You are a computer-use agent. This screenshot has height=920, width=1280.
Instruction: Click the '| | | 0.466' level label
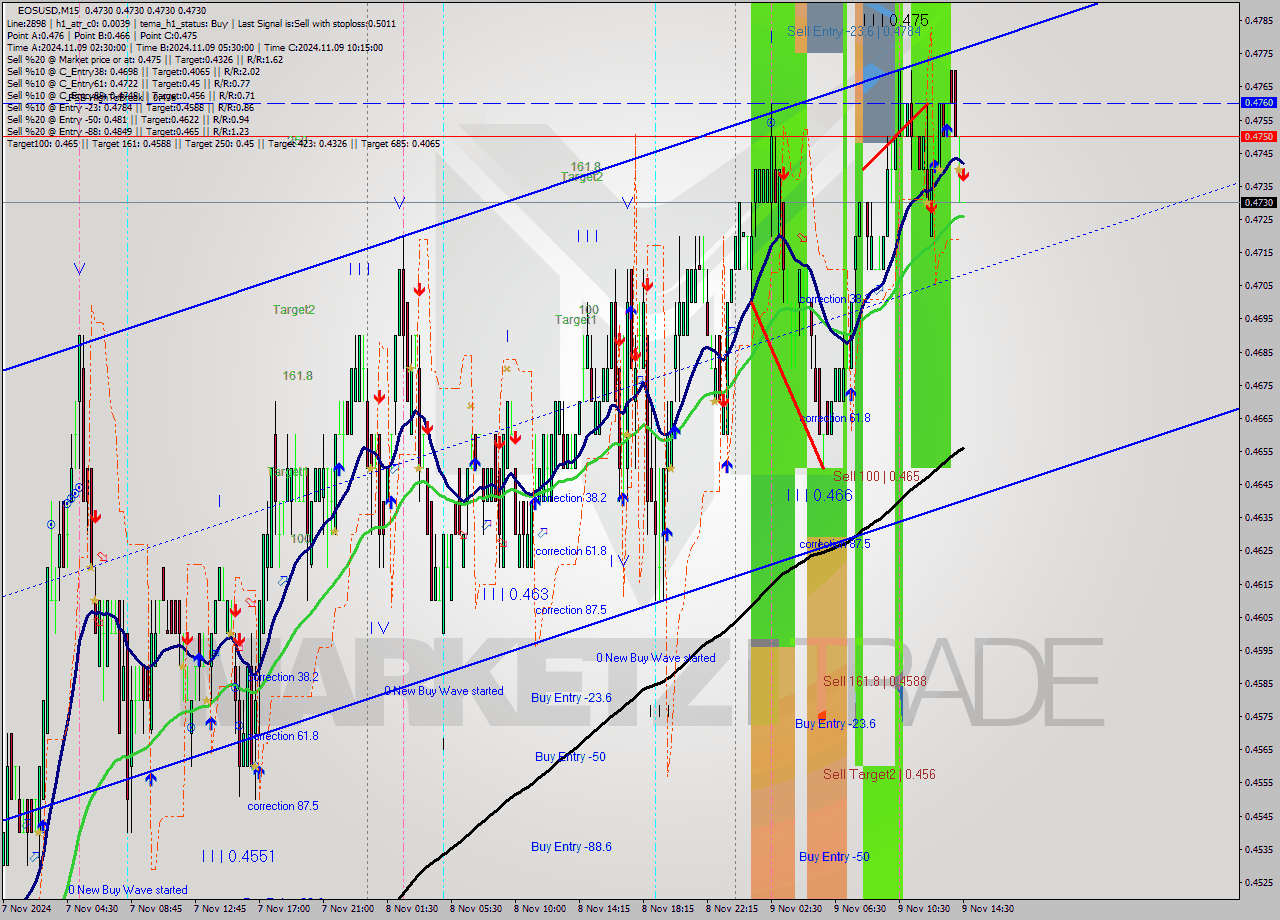click(819, 496)
